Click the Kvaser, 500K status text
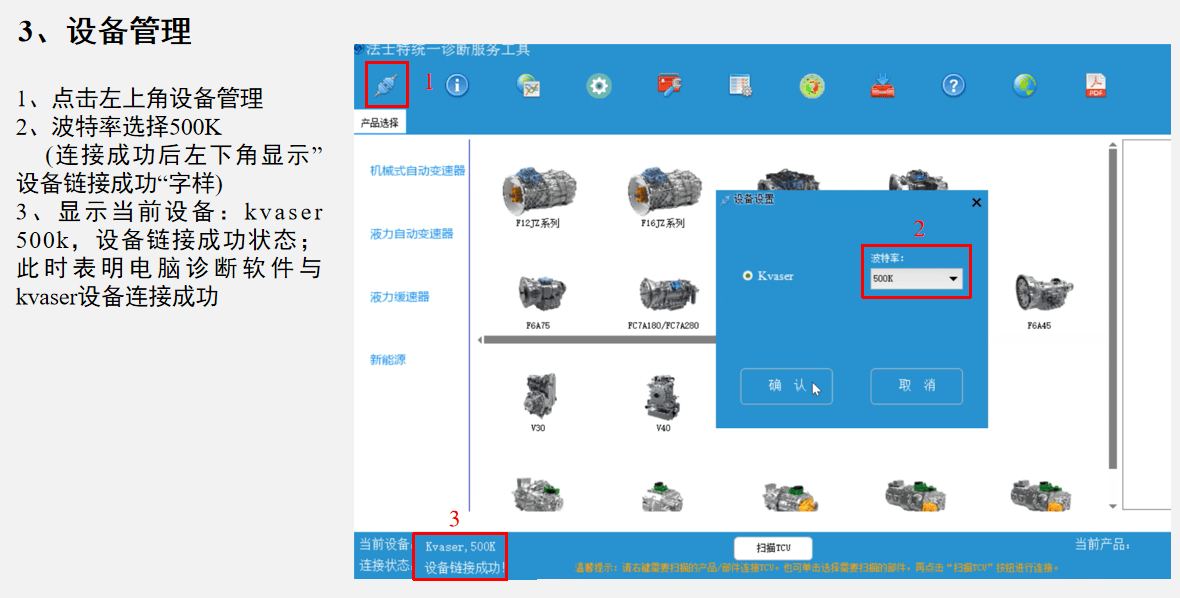The height and width of the screenshot is (598, 1180). (460, 547)
